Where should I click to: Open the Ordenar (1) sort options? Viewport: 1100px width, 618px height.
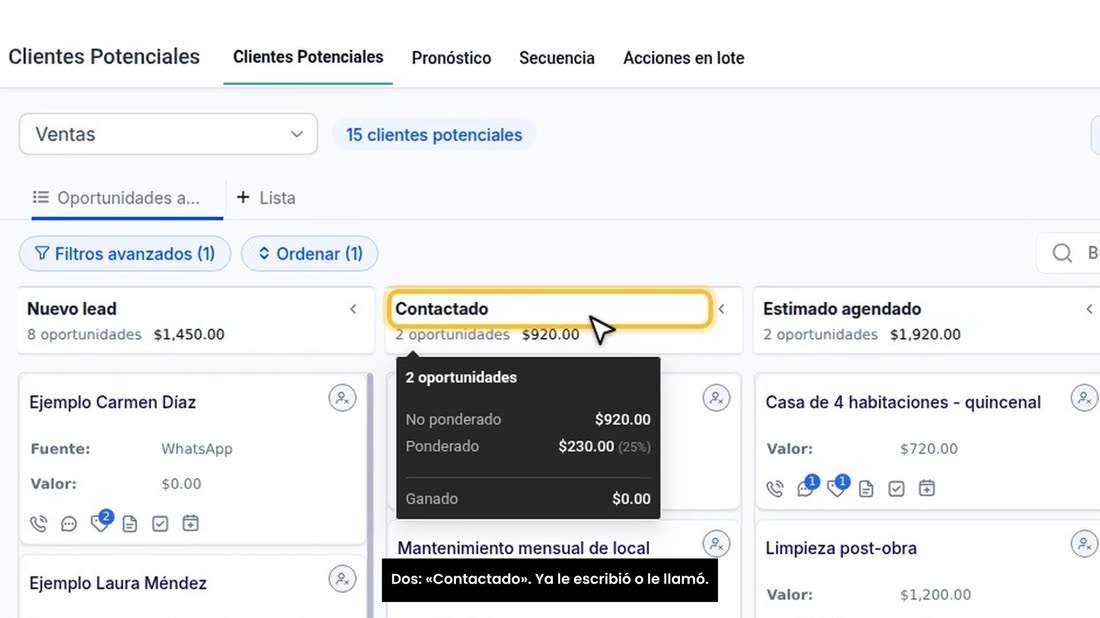point(310,253)
